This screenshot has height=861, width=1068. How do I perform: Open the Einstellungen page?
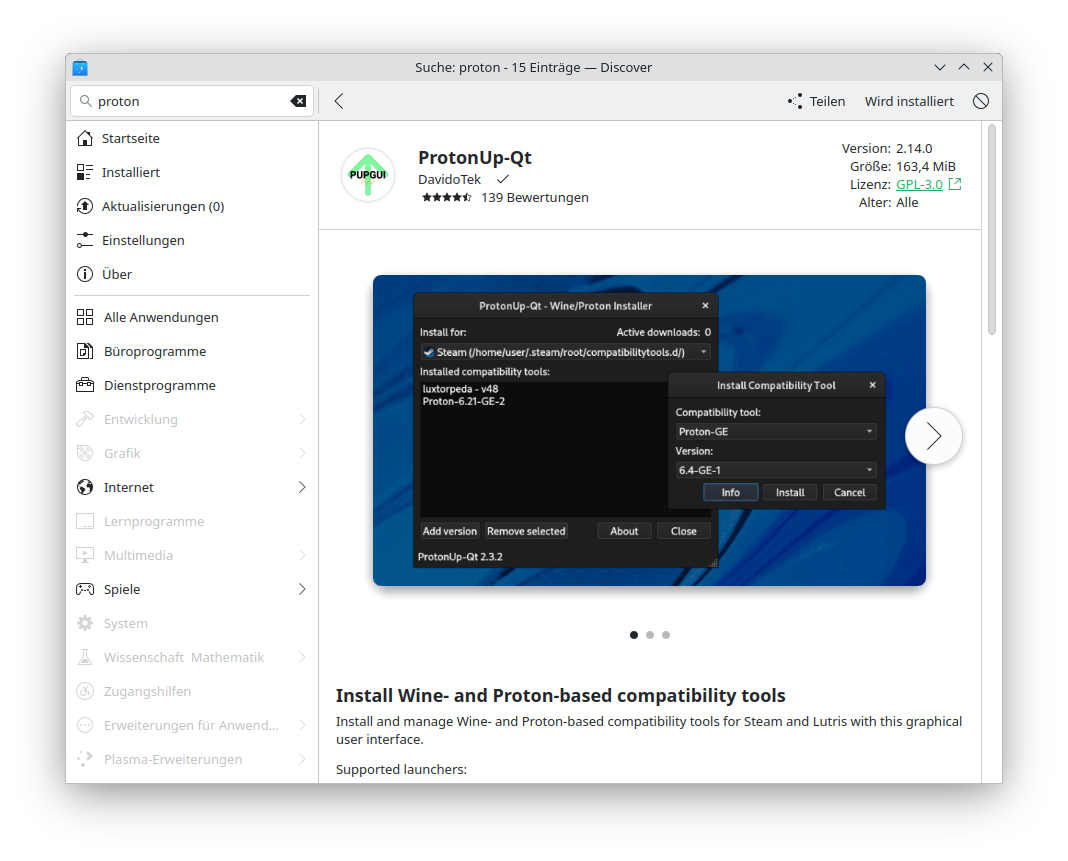(x=192, y=240)
